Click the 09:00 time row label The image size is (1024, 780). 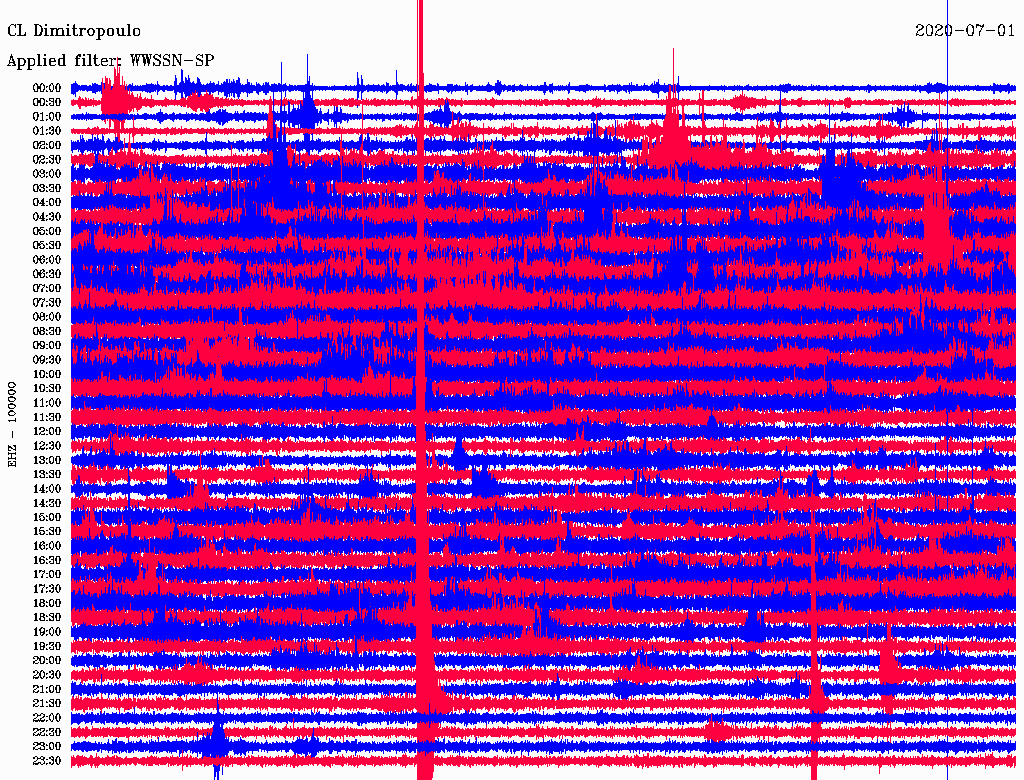click(x=47, y=346)
